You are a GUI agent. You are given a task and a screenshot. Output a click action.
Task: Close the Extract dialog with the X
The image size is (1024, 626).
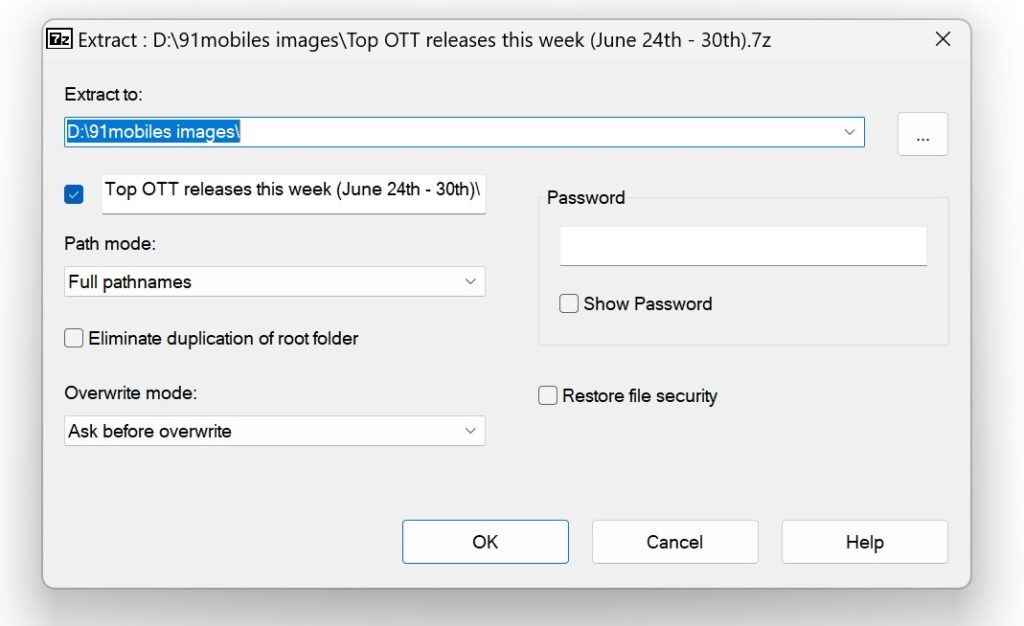coord(943,39)
